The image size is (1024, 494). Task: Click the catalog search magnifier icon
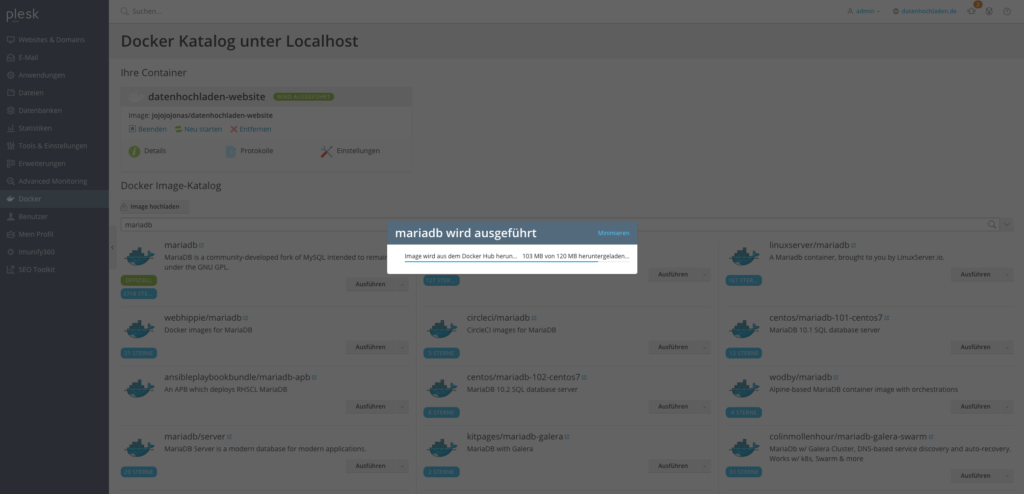[x=992, y=225]
